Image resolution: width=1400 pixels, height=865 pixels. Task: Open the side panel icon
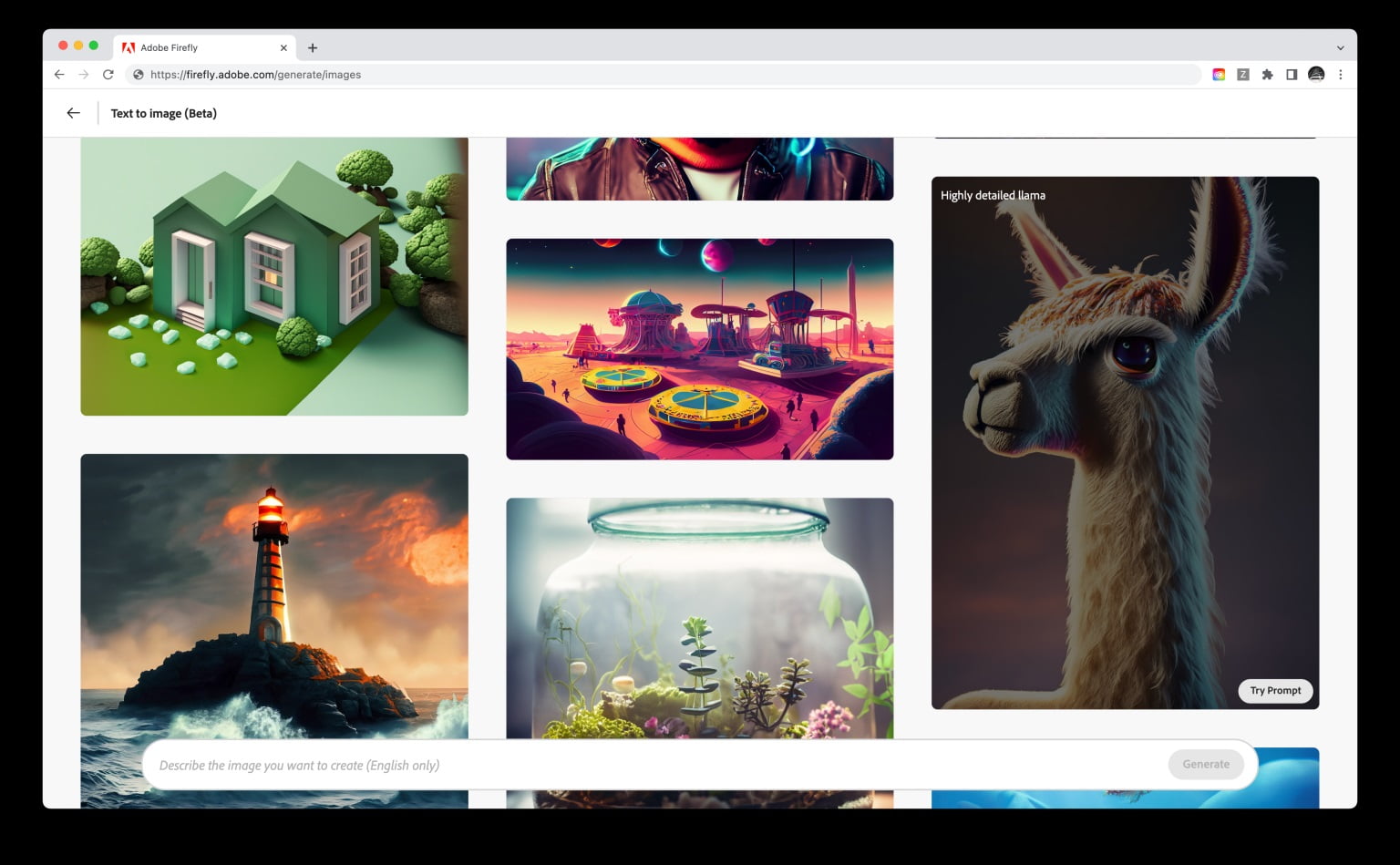pyautogui.click(x=1292, y=74)
